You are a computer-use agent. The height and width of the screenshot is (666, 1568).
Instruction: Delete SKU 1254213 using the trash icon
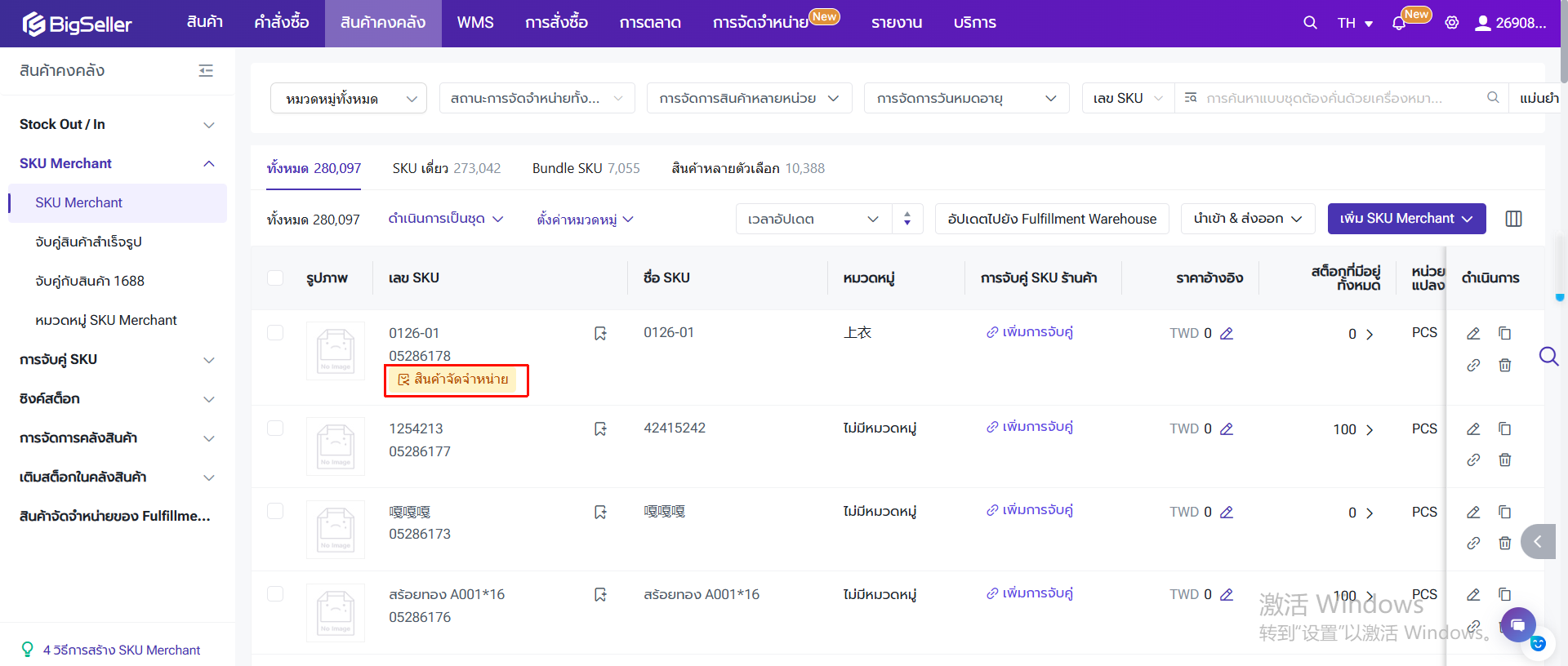(x=1504, y=460)
